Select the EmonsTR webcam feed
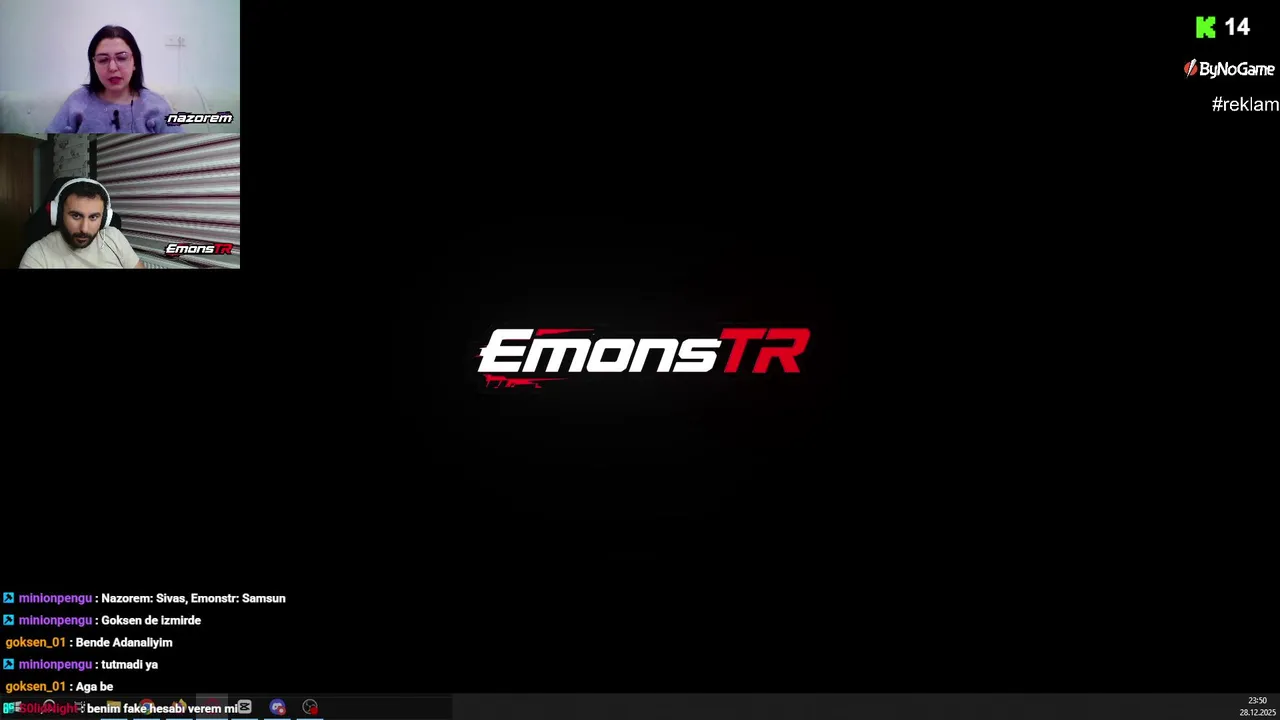This screenshot has height=720, width=1280. (x=120, y=202)
